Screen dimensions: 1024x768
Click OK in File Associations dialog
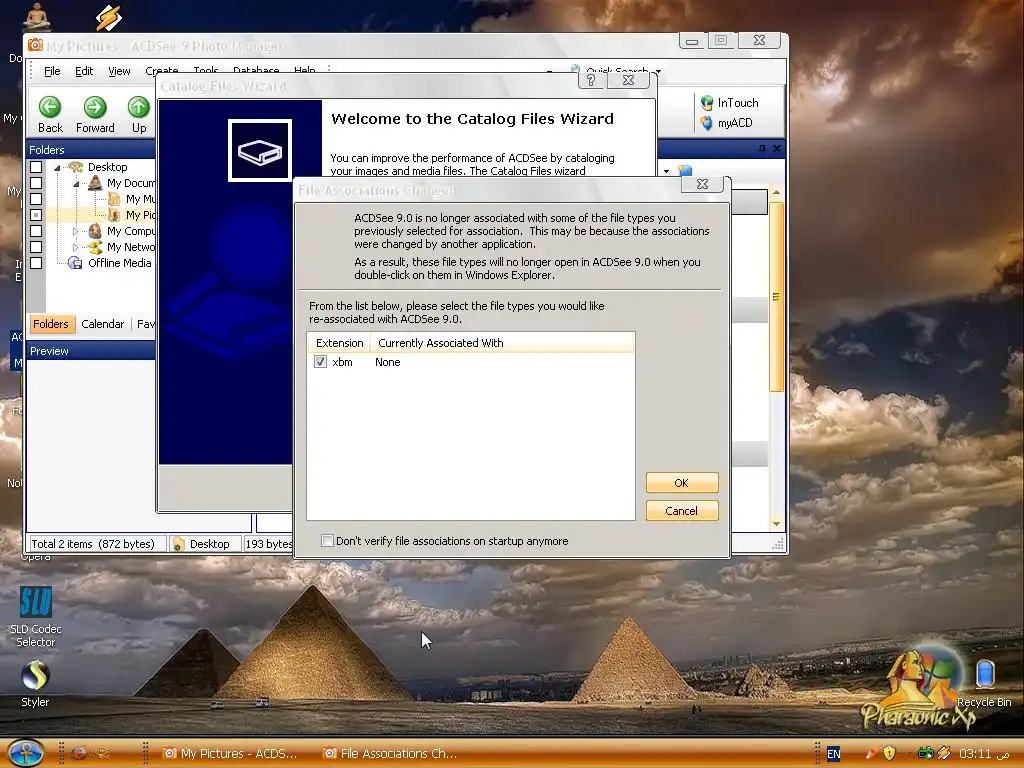coord(682,483)
